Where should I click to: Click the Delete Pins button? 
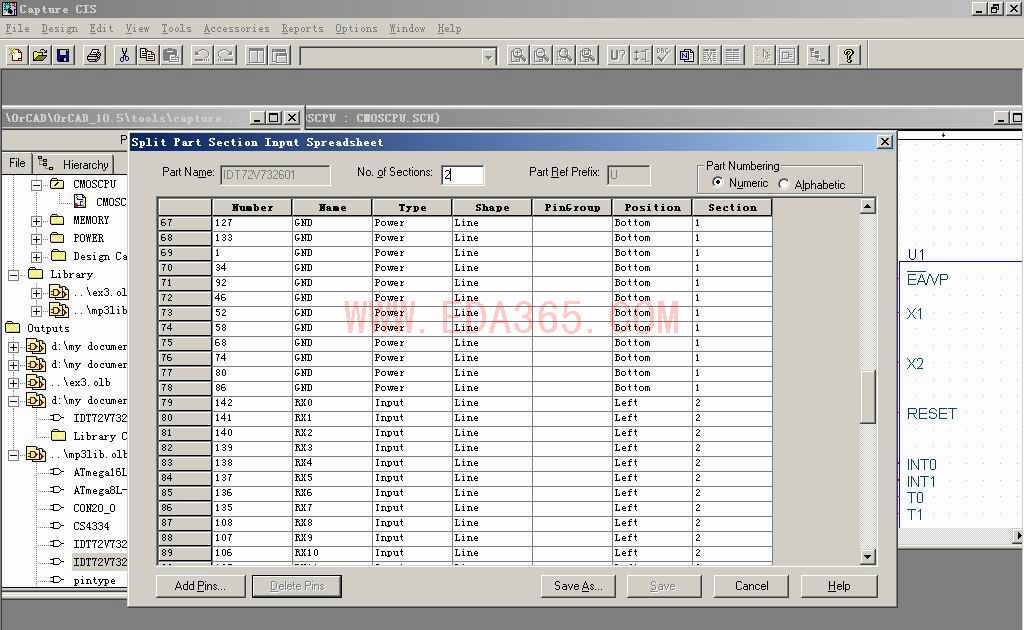pos(297,586)
